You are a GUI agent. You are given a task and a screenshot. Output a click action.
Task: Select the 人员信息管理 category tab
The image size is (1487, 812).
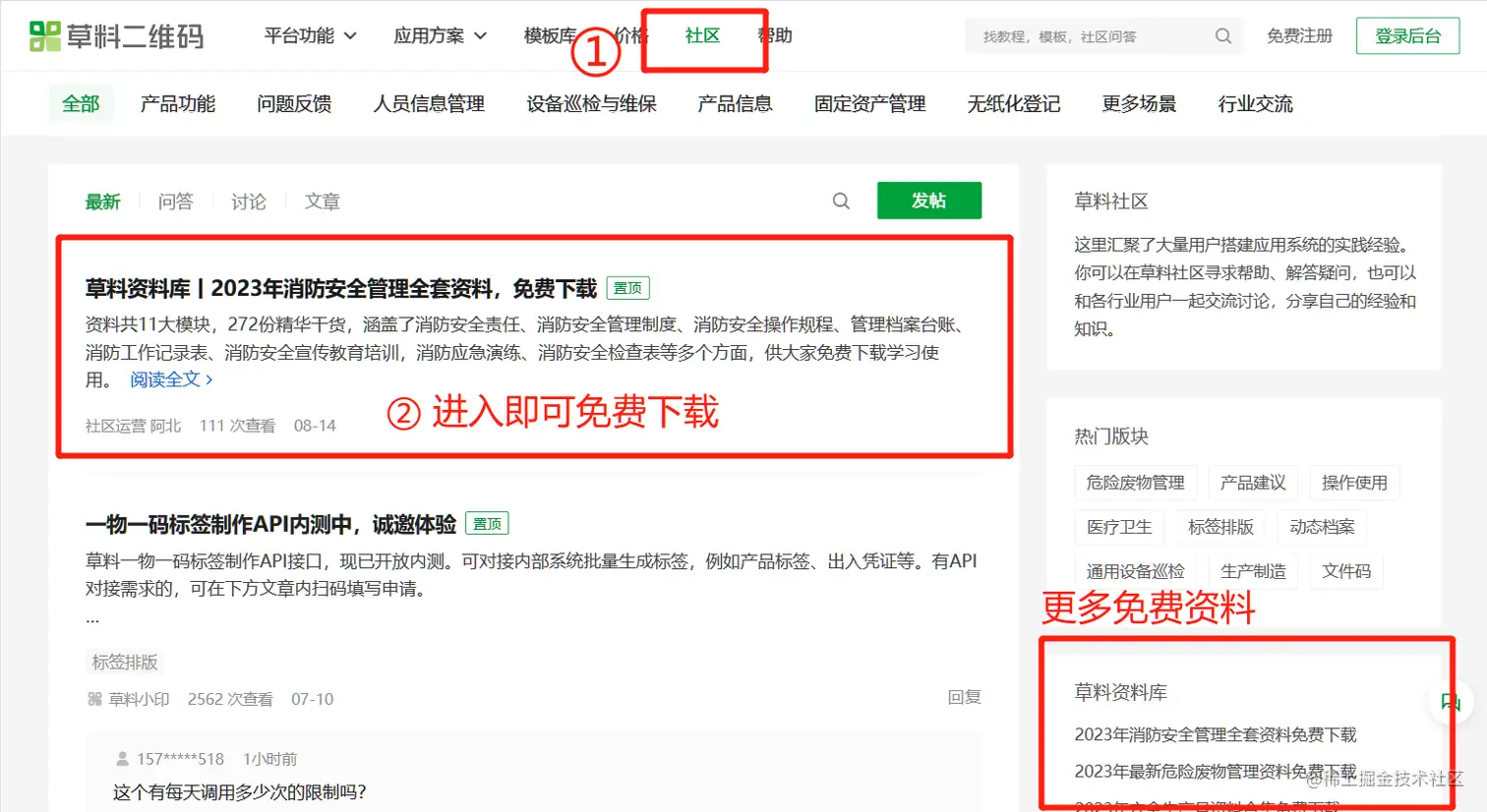429,103
